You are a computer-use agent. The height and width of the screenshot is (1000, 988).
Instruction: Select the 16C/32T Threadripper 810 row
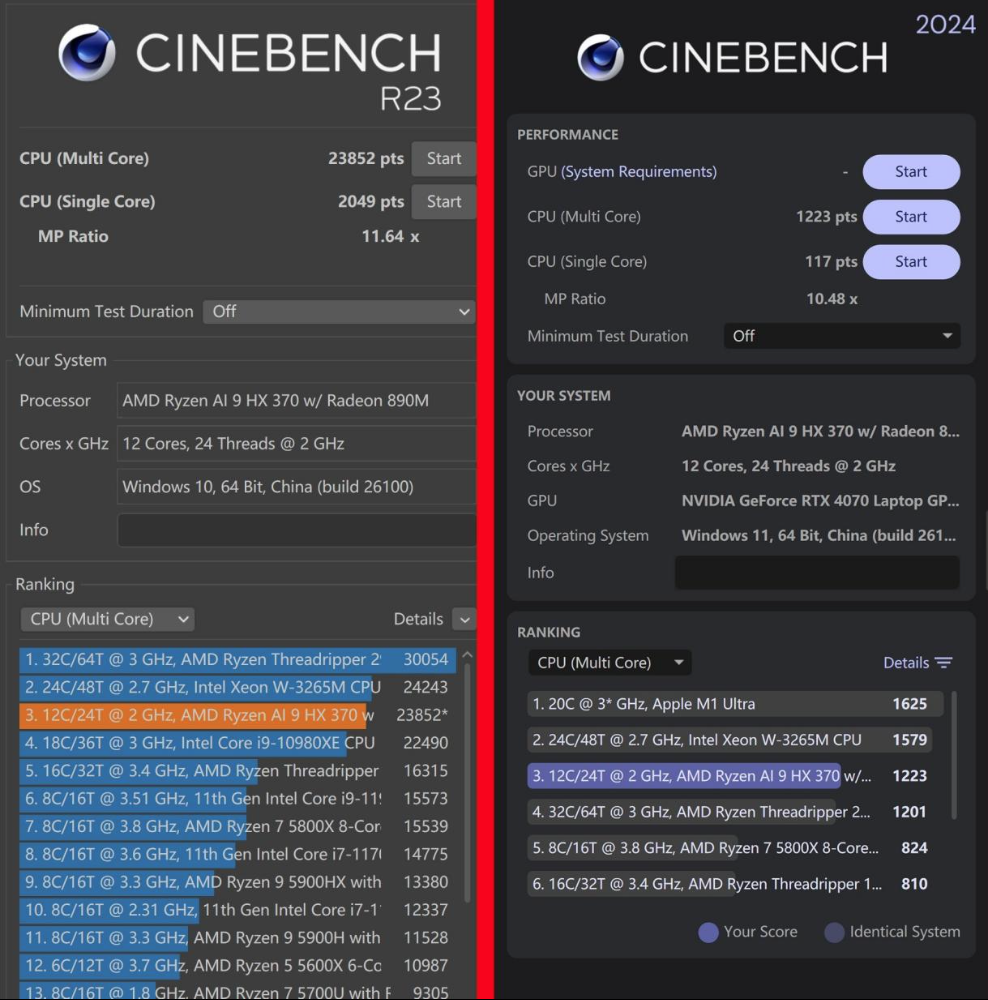[736, 884]
